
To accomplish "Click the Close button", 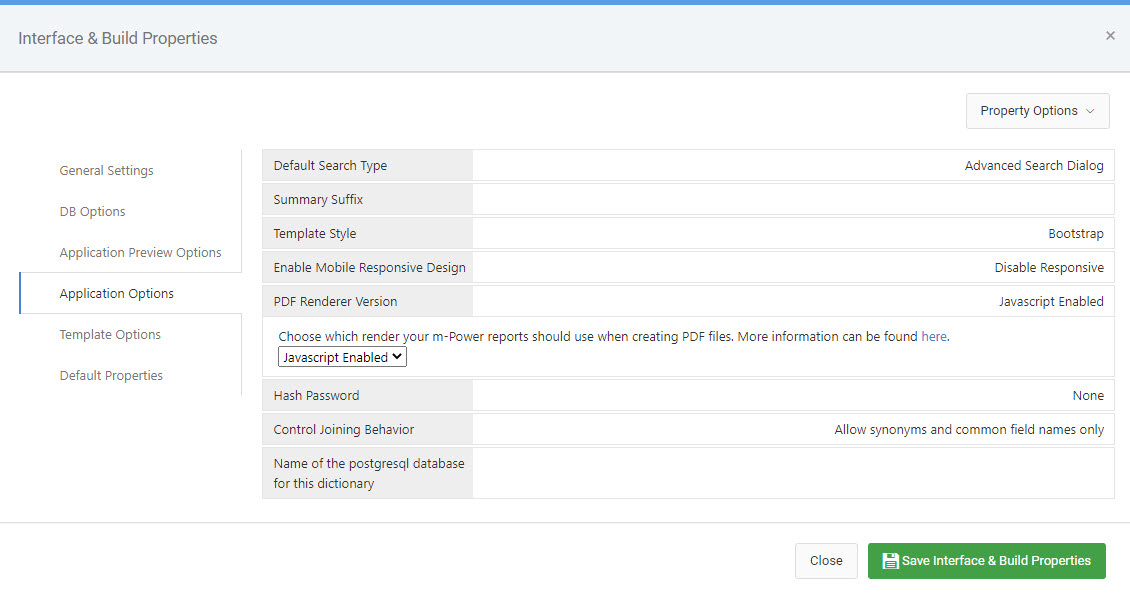I will (x=826, y=560).
